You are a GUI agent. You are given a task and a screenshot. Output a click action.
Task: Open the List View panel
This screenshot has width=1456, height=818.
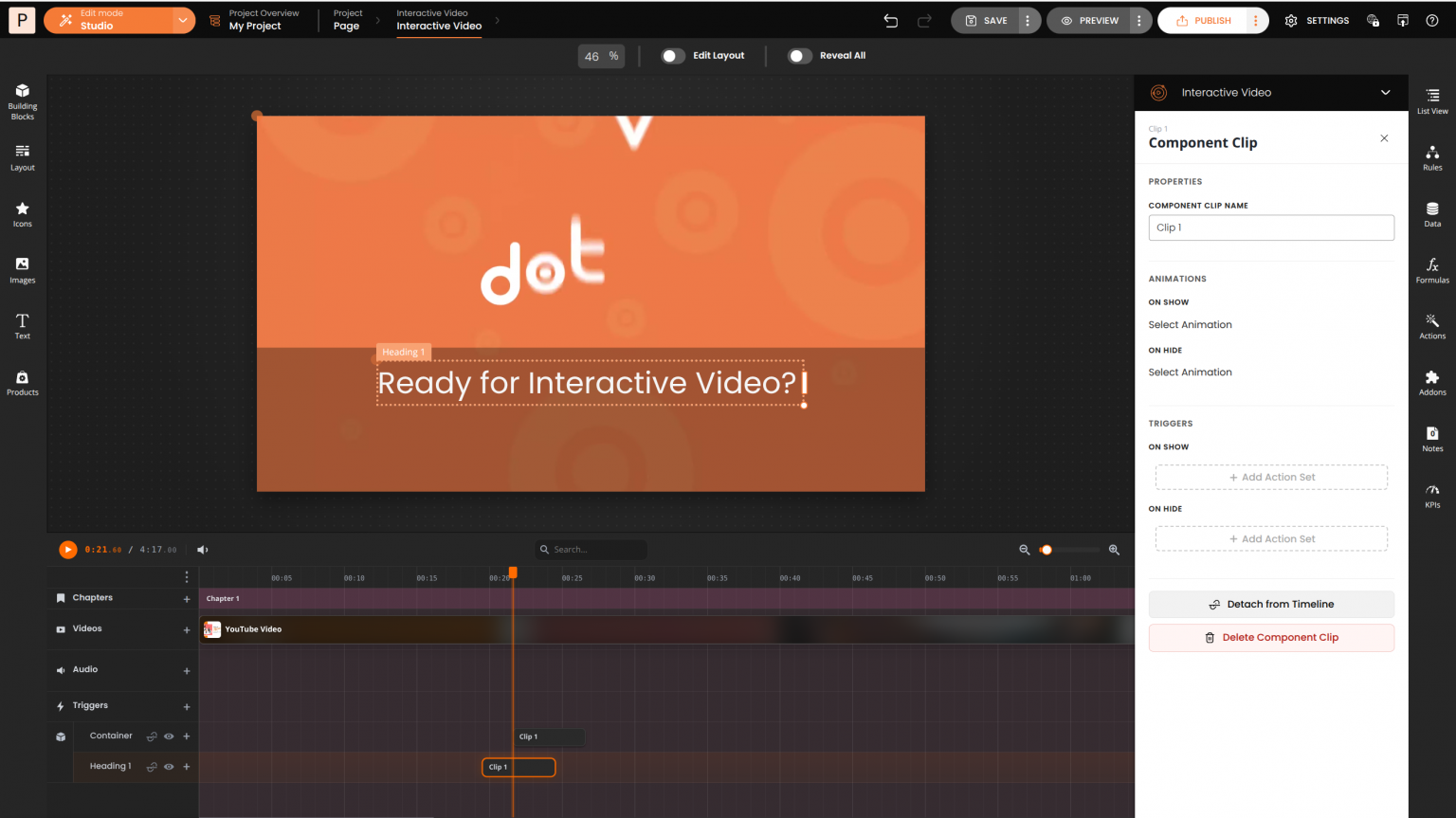(x=1432, y=101)
